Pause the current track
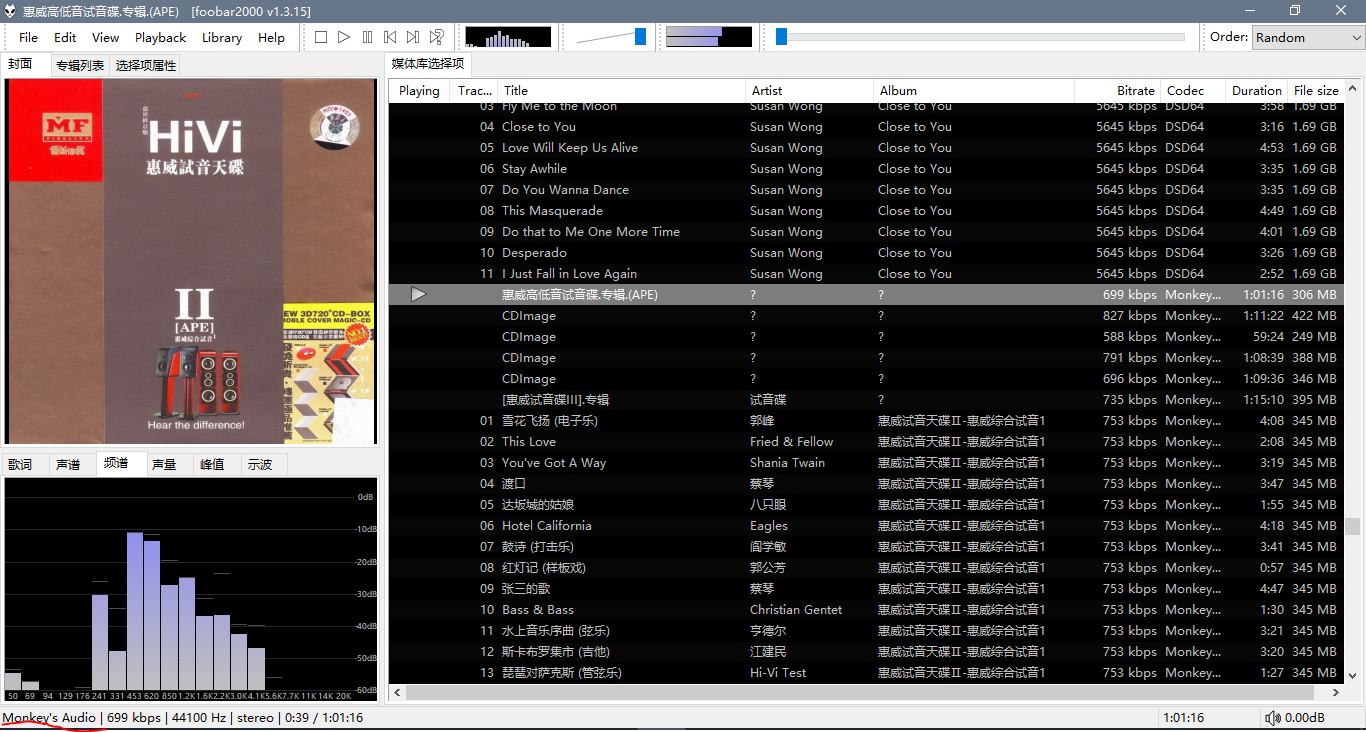The width and height of the screenshot is (1366, 732). (367, 37)
